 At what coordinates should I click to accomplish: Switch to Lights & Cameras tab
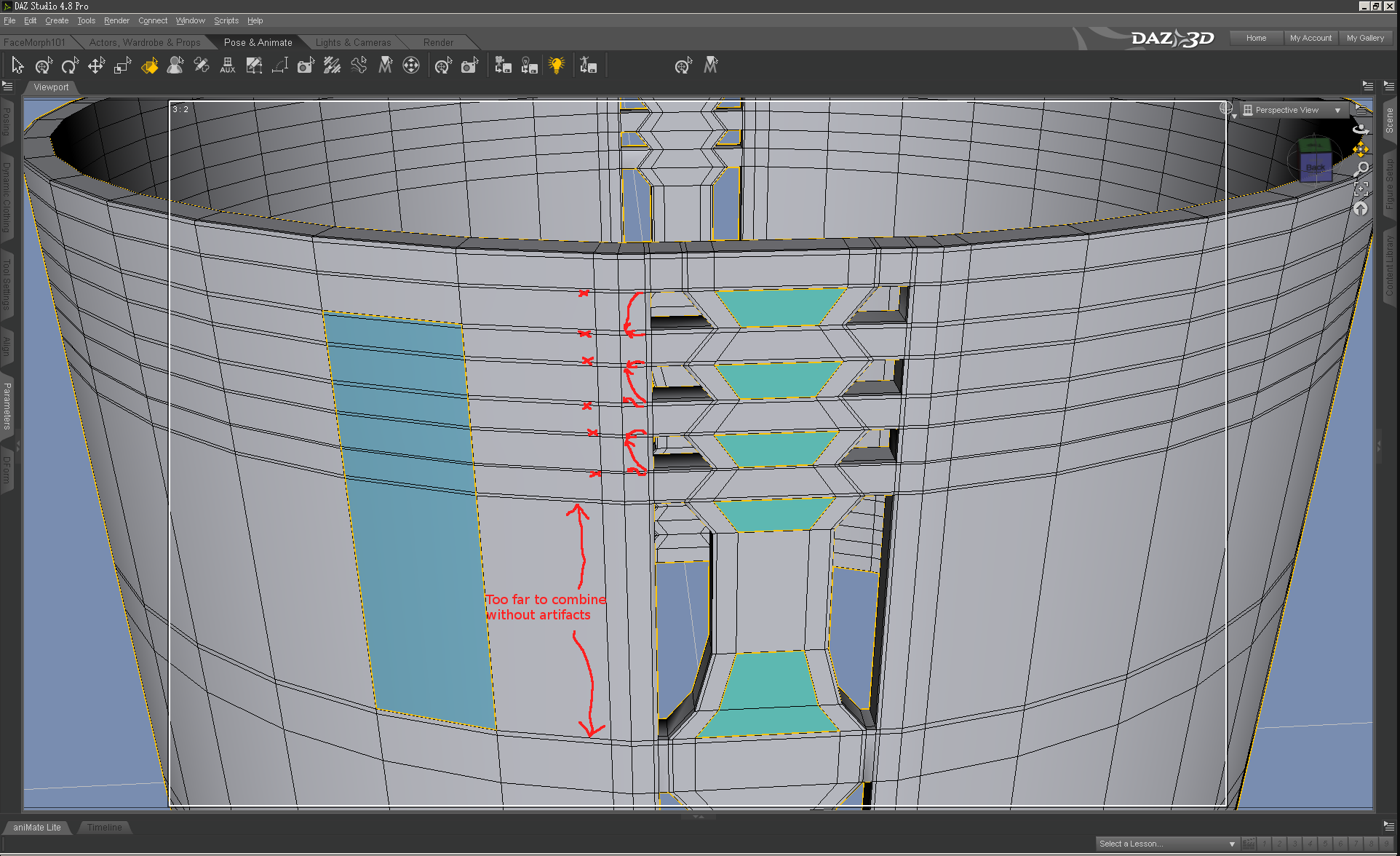tap(353, 42)
